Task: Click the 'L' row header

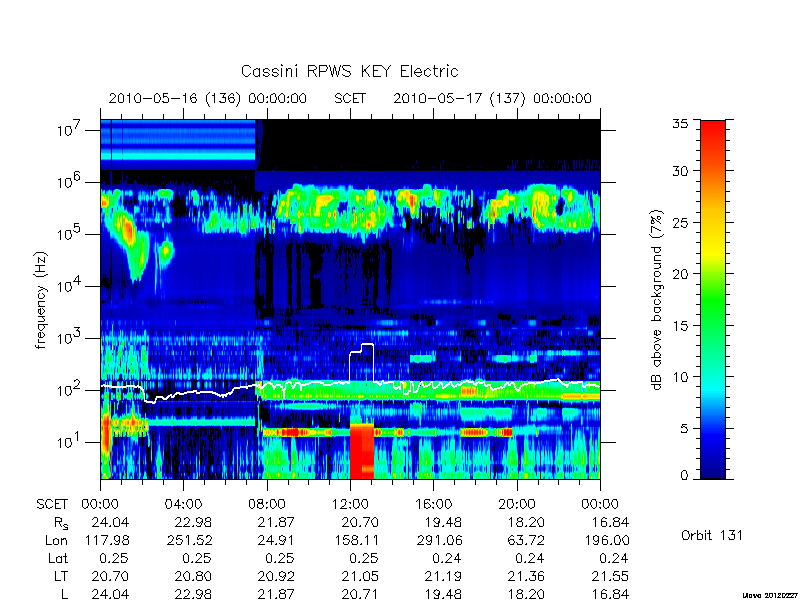Action: (x=64, y=594)
